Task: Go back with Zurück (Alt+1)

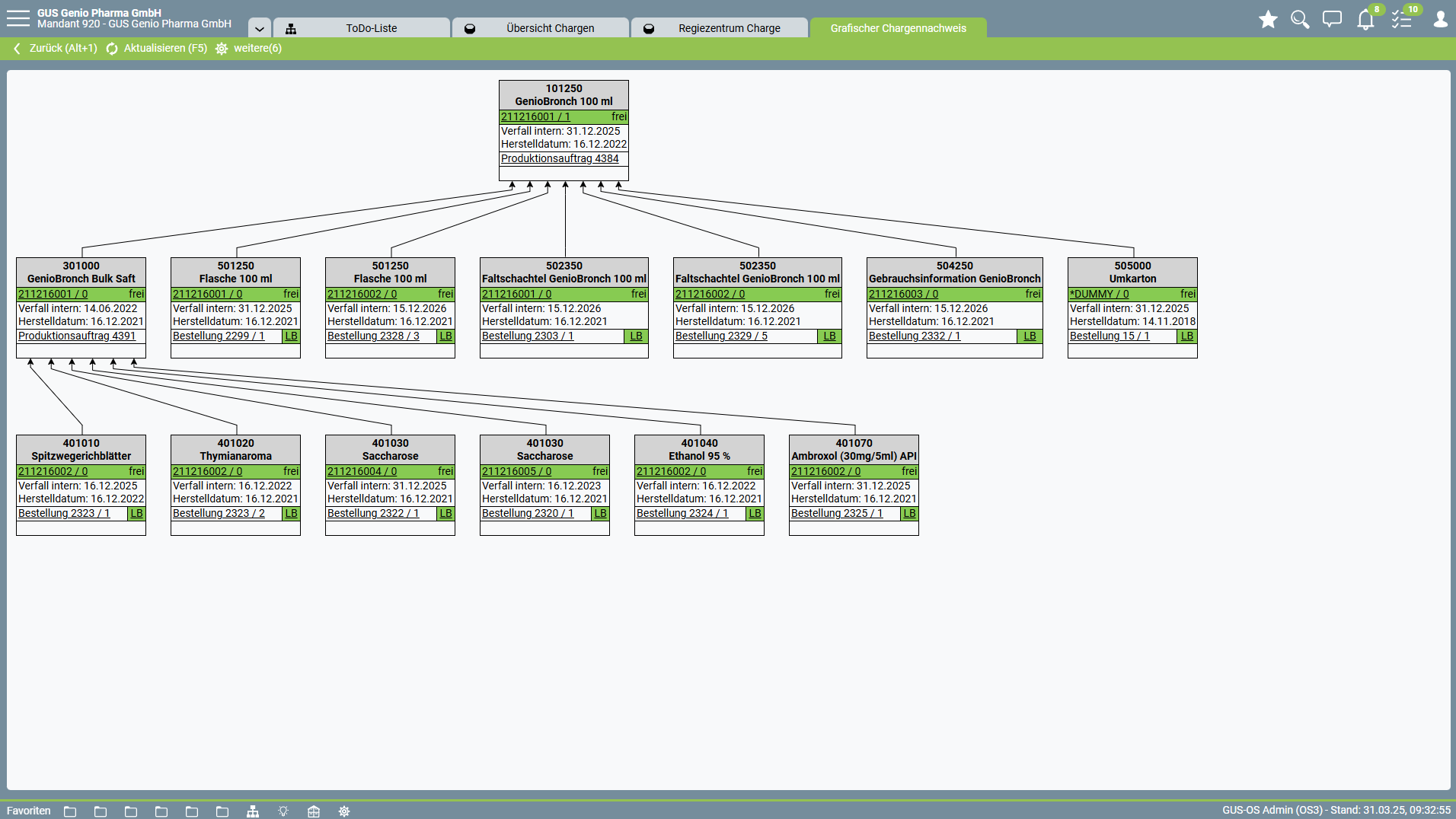Action: point(55,48)
